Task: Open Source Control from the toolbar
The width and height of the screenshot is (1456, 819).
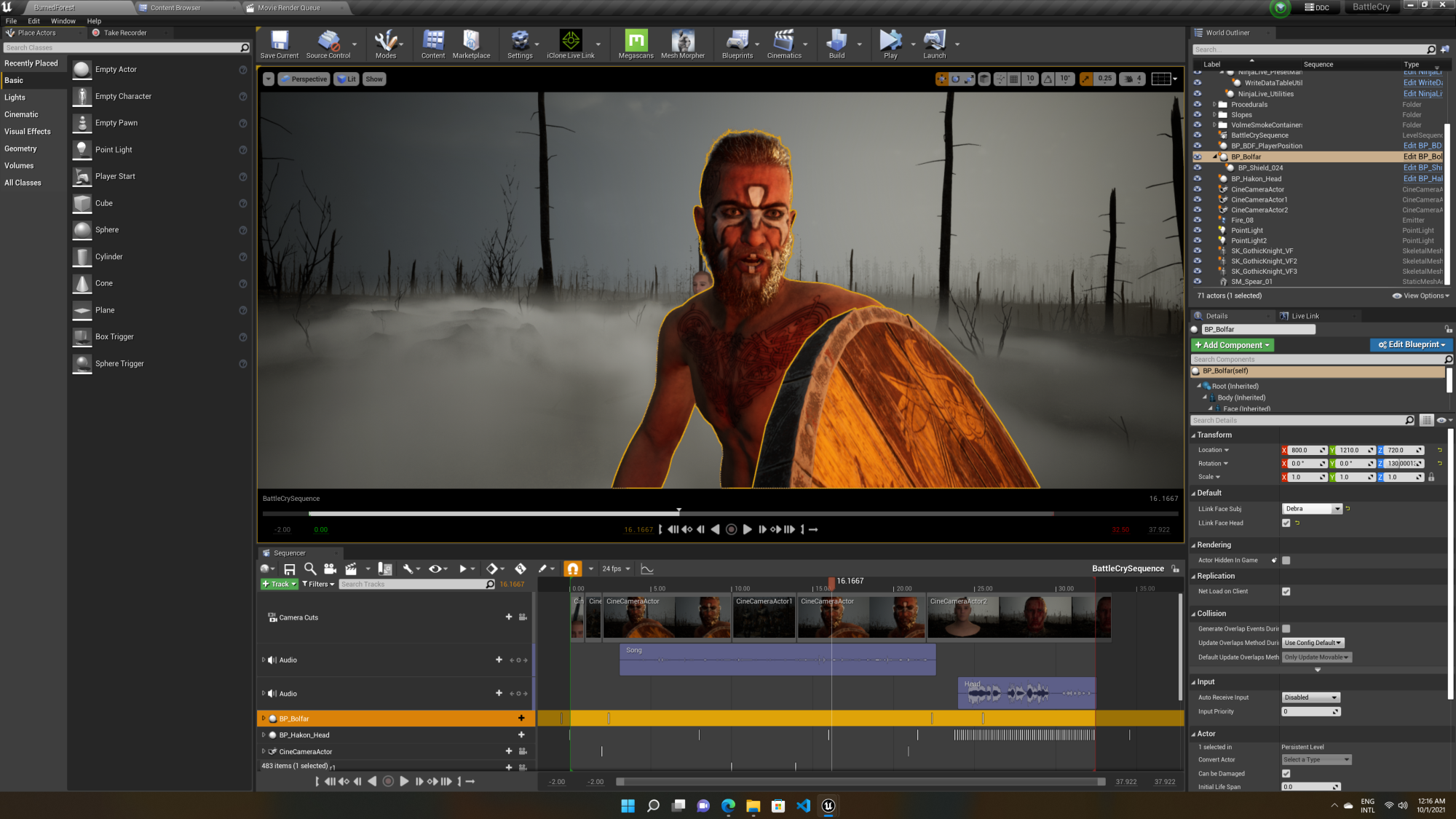Action: (x=328, y=44)
